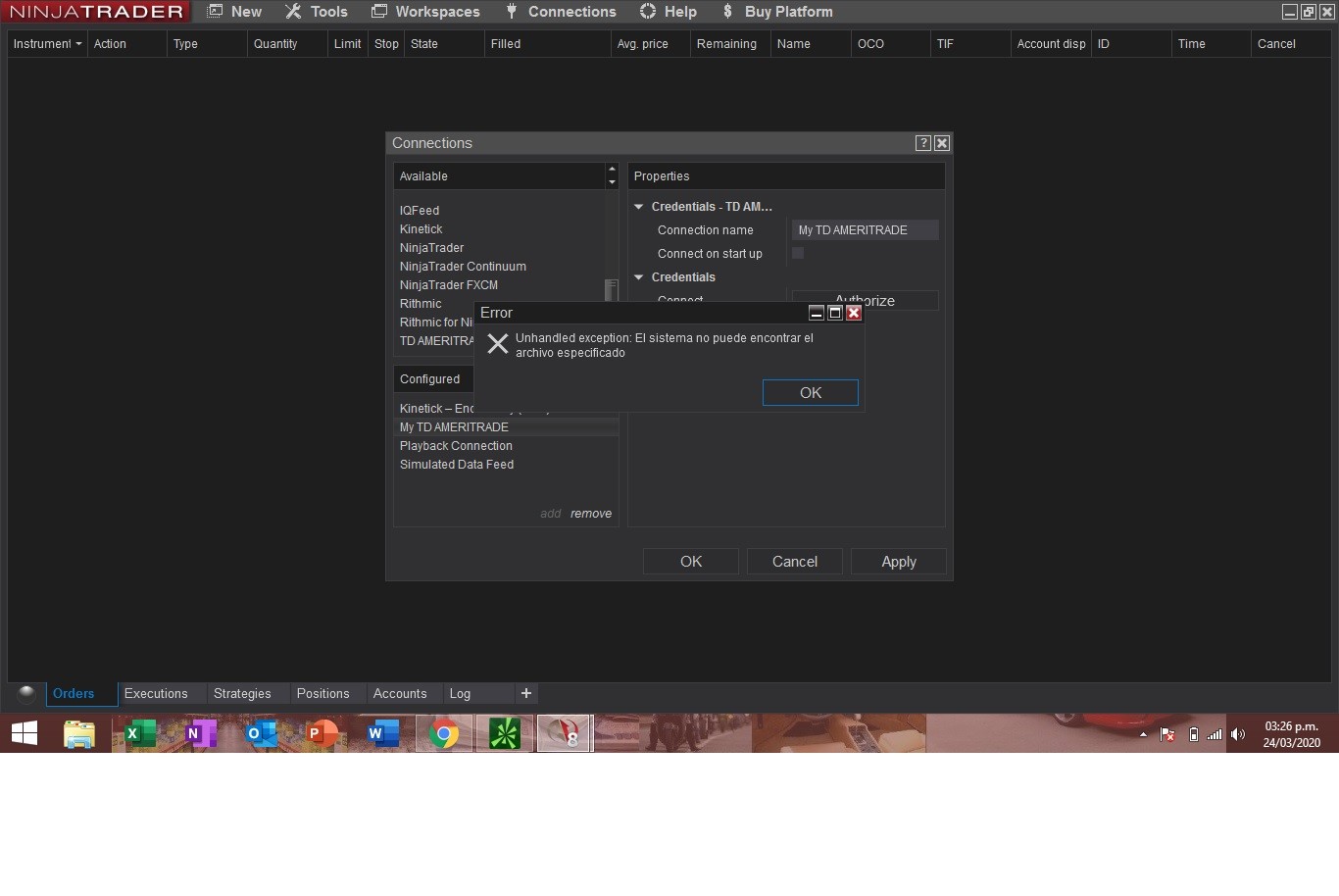Launch OneNote from the taskbar
Viewport: 1339px width, 896px height.
(201, 733)
